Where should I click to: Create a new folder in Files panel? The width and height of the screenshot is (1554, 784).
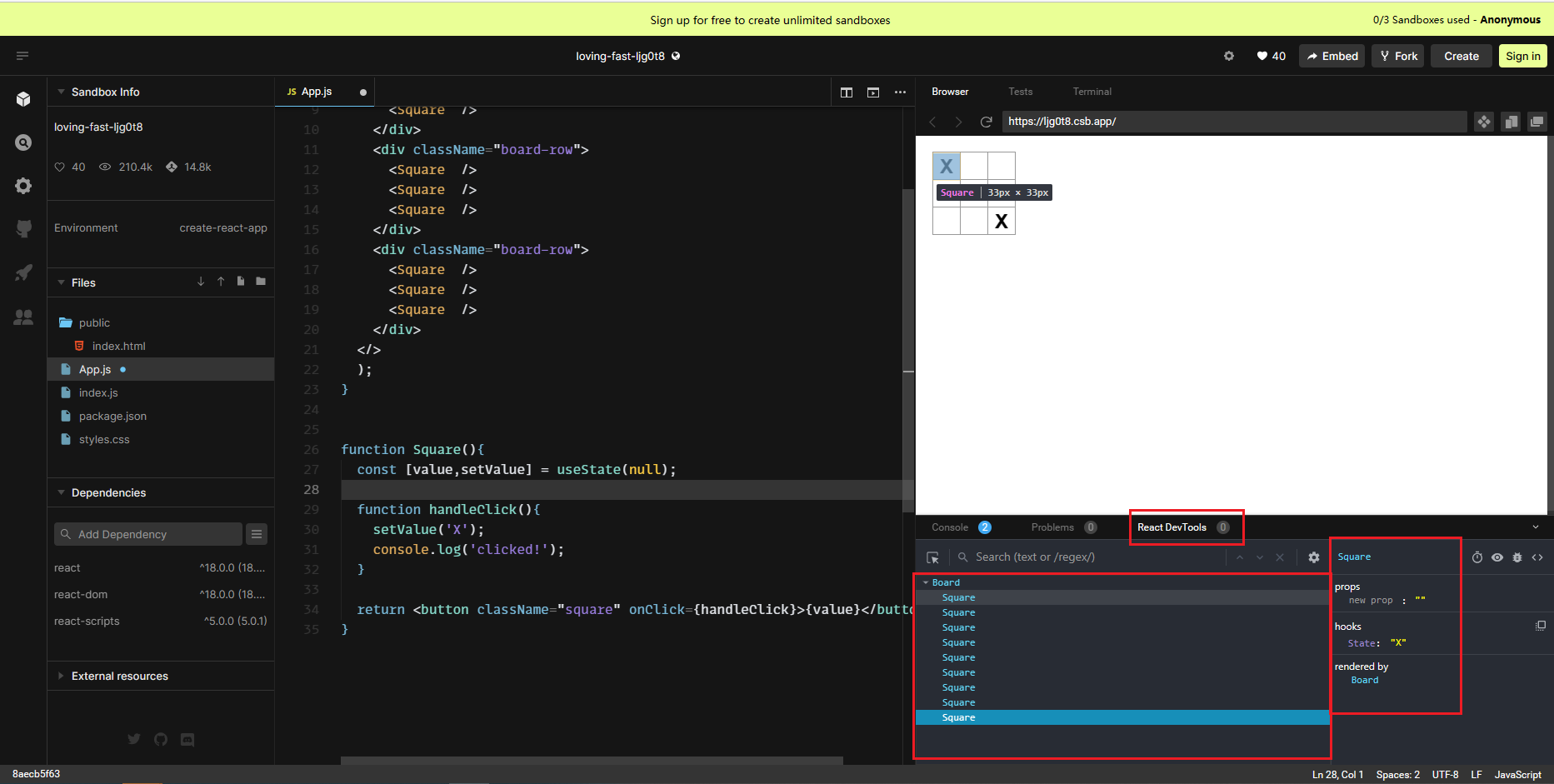point(261,282)
